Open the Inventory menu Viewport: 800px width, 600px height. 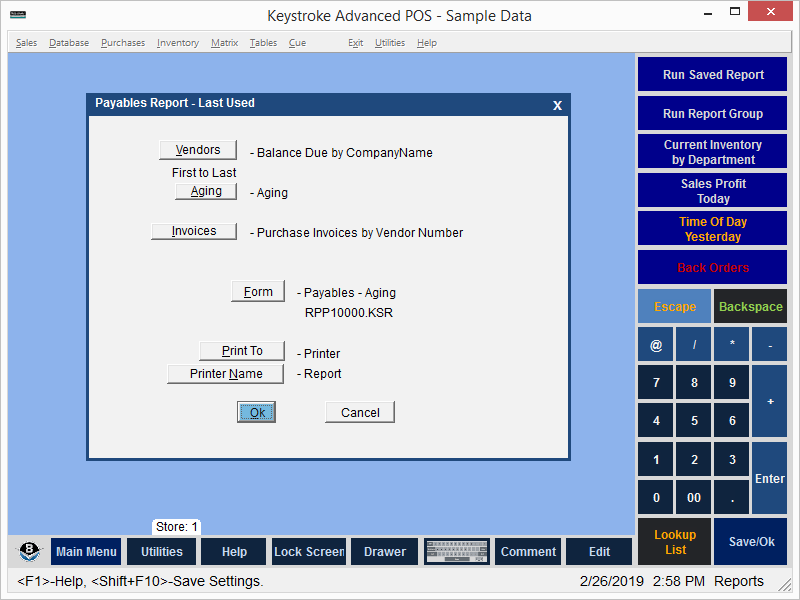click(178, 43)
